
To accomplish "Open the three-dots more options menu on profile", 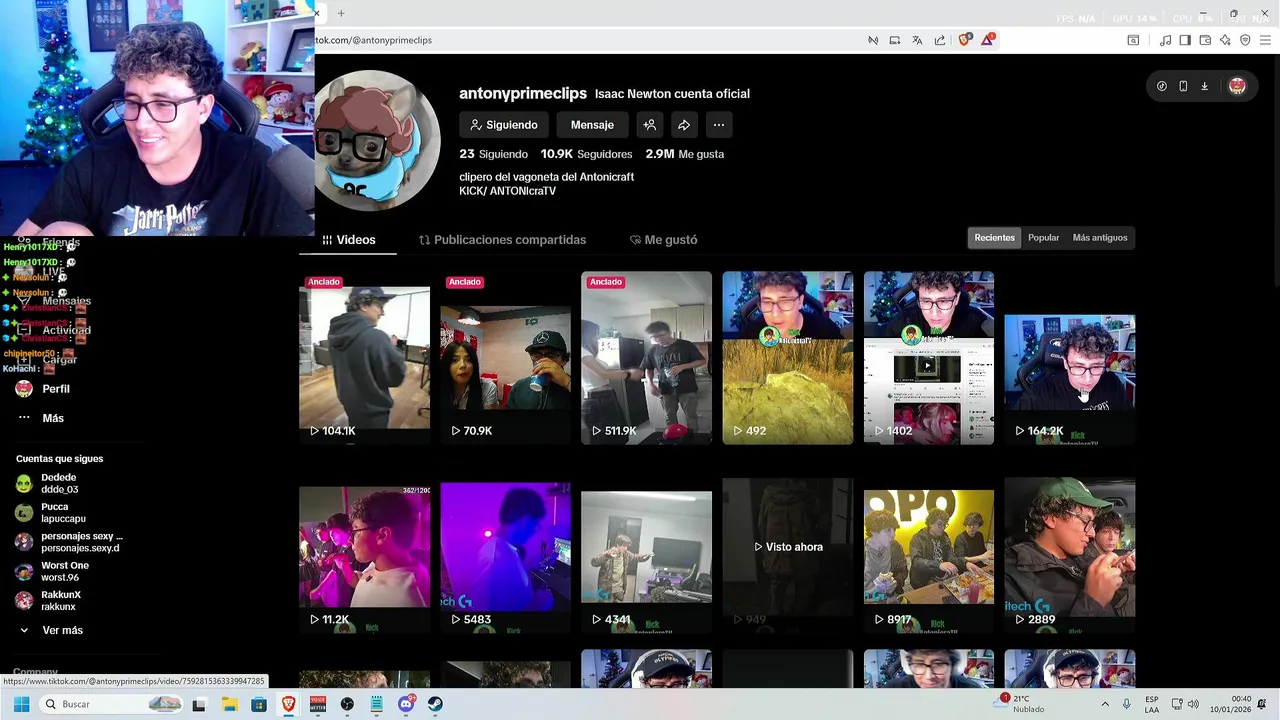I will (x=719, y=125).
